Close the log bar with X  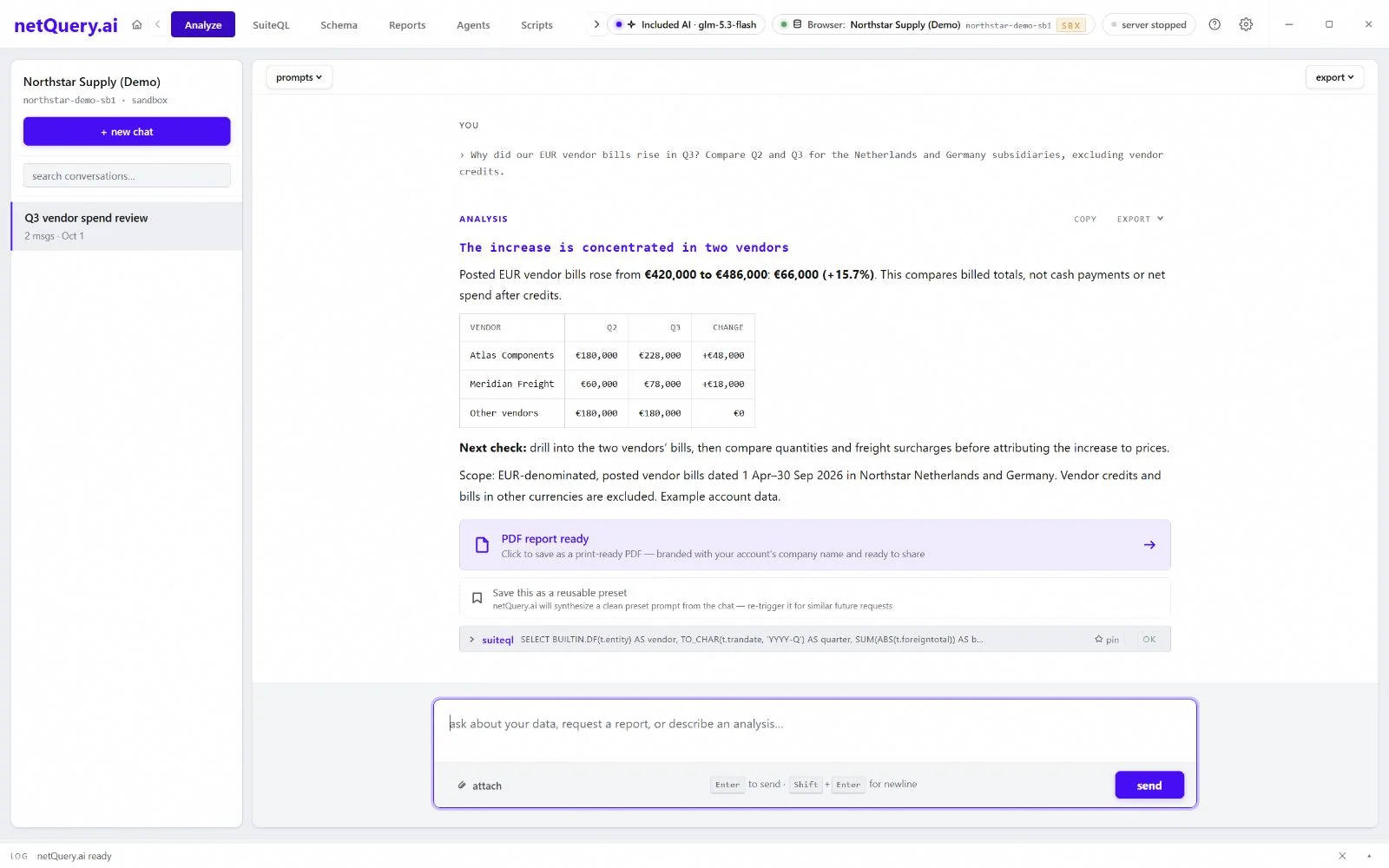(1342, 856)
